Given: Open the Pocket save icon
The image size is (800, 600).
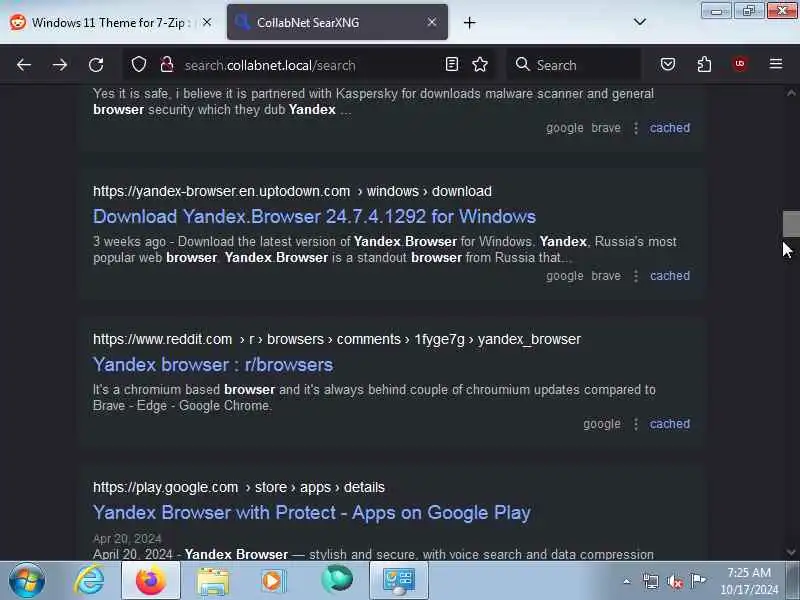Looking at the screenshot, I should 668,64.
